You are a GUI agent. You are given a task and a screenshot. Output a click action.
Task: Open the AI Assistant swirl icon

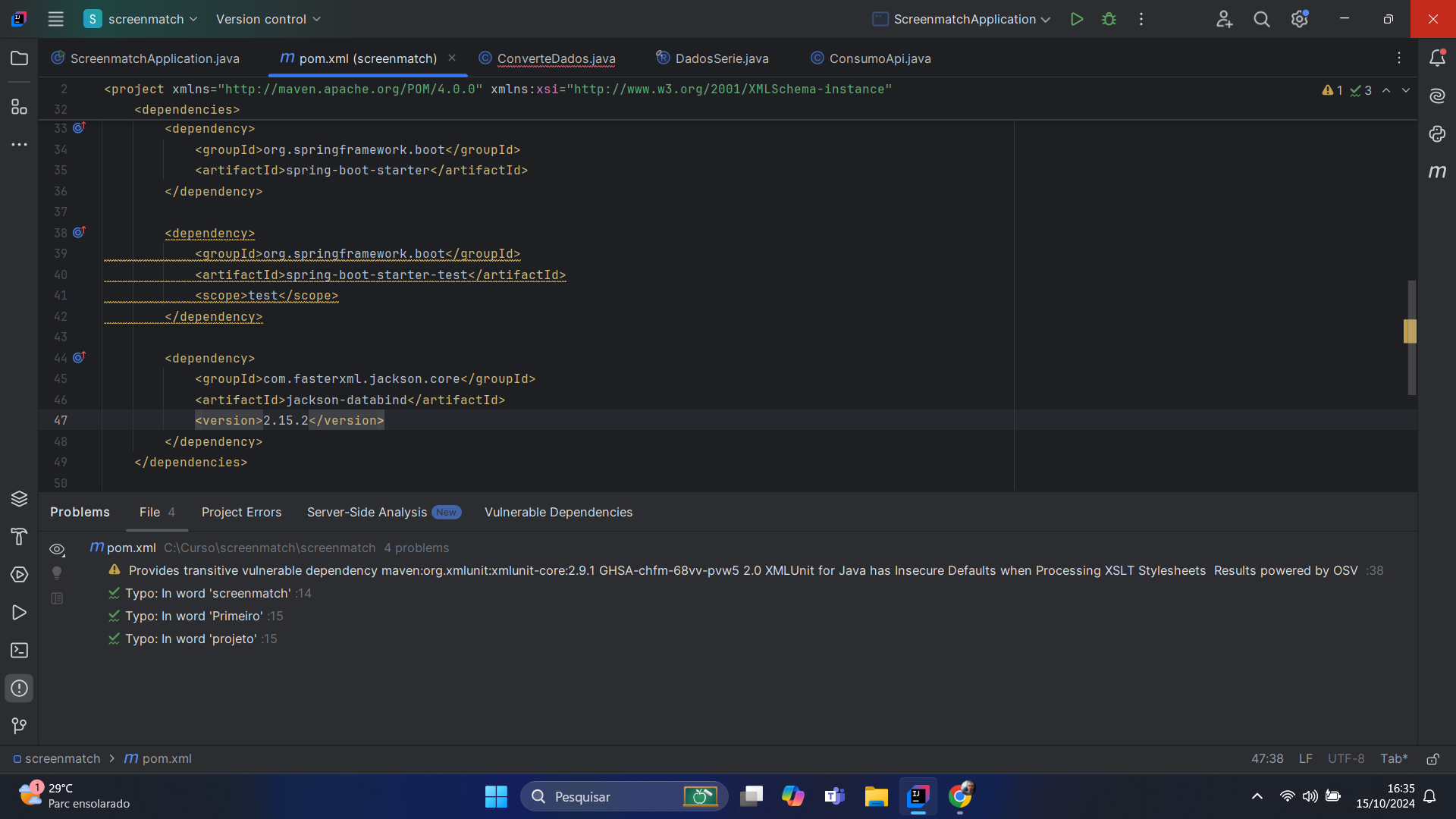[x=1437, y=96]
